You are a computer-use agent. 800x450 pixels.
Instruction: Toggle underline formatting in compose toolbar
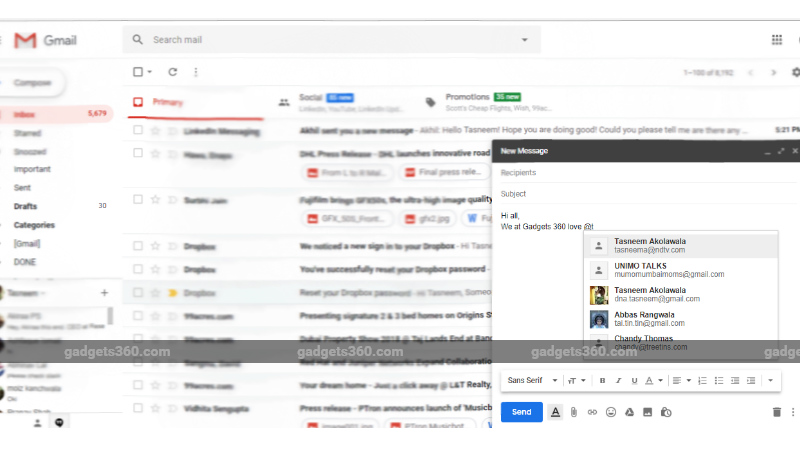click(634, 381)
